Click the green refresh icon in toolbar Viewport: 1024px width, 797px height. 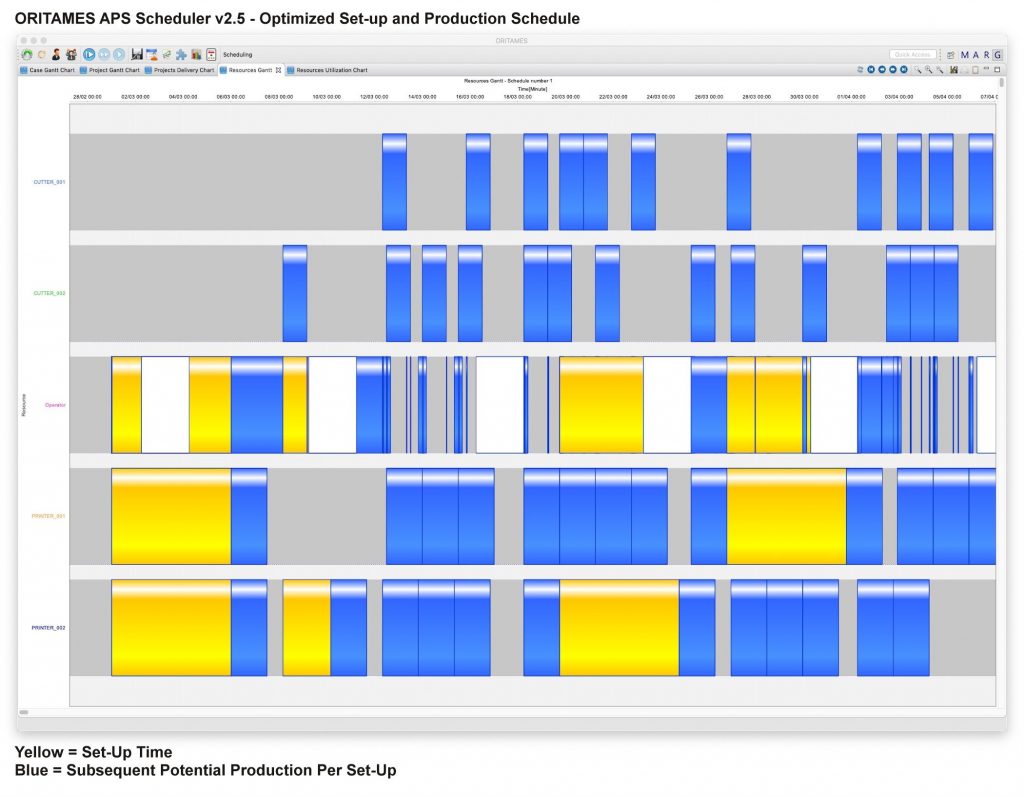pyautogui.click(x=27, y=55)
